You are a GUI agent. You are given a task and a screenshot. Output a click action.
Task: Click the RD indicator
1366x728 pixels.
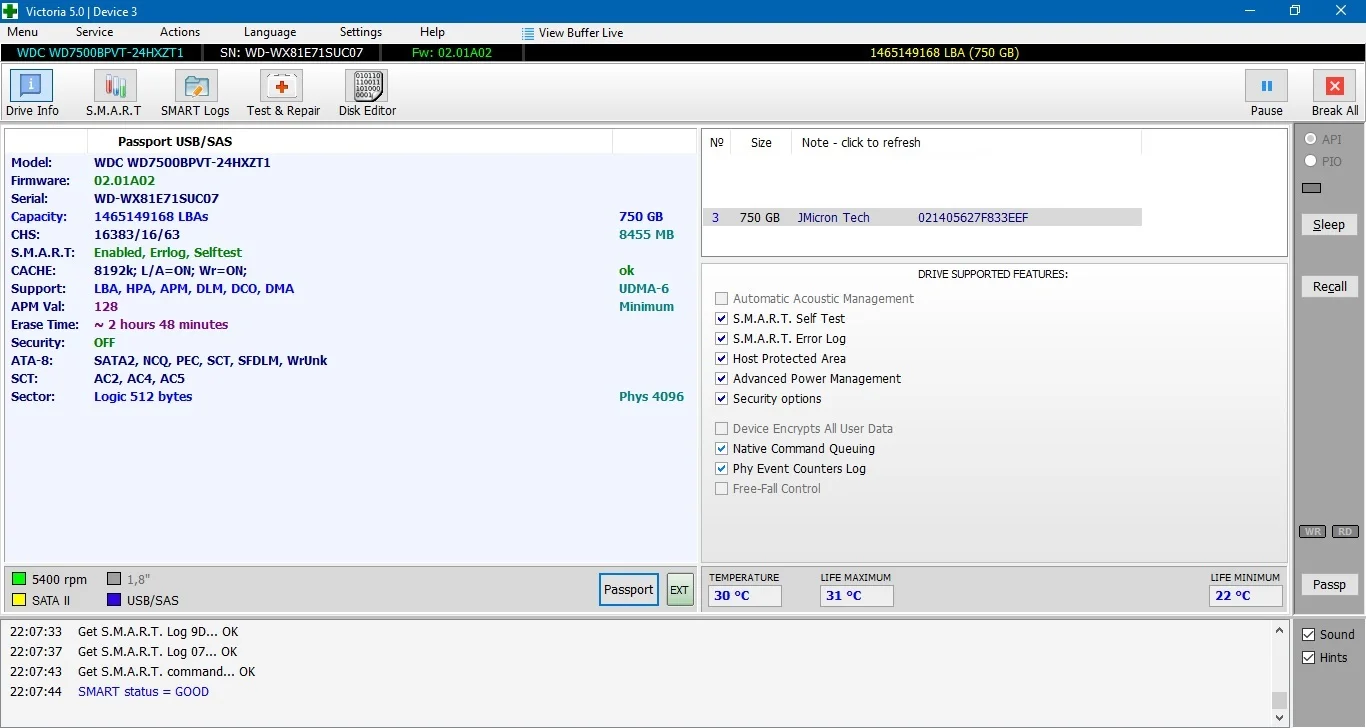coord(1345,532)
